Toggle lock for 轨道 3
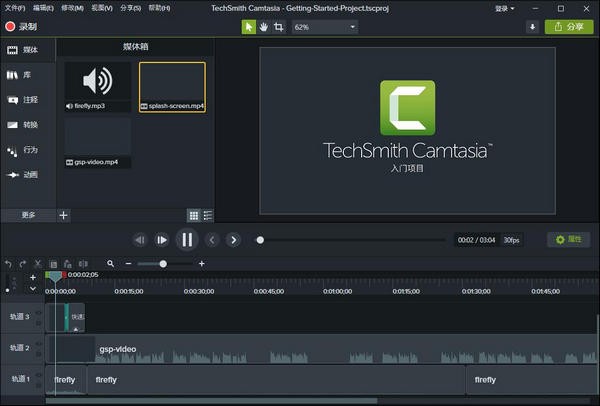 pyautogui.click(x=38, y=323)
